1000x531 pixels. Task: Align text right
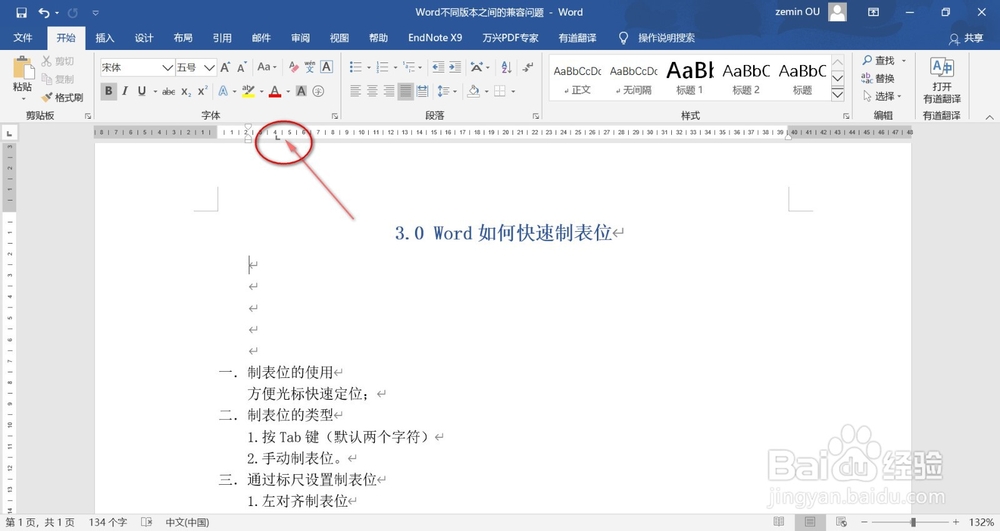click(389, 92)
